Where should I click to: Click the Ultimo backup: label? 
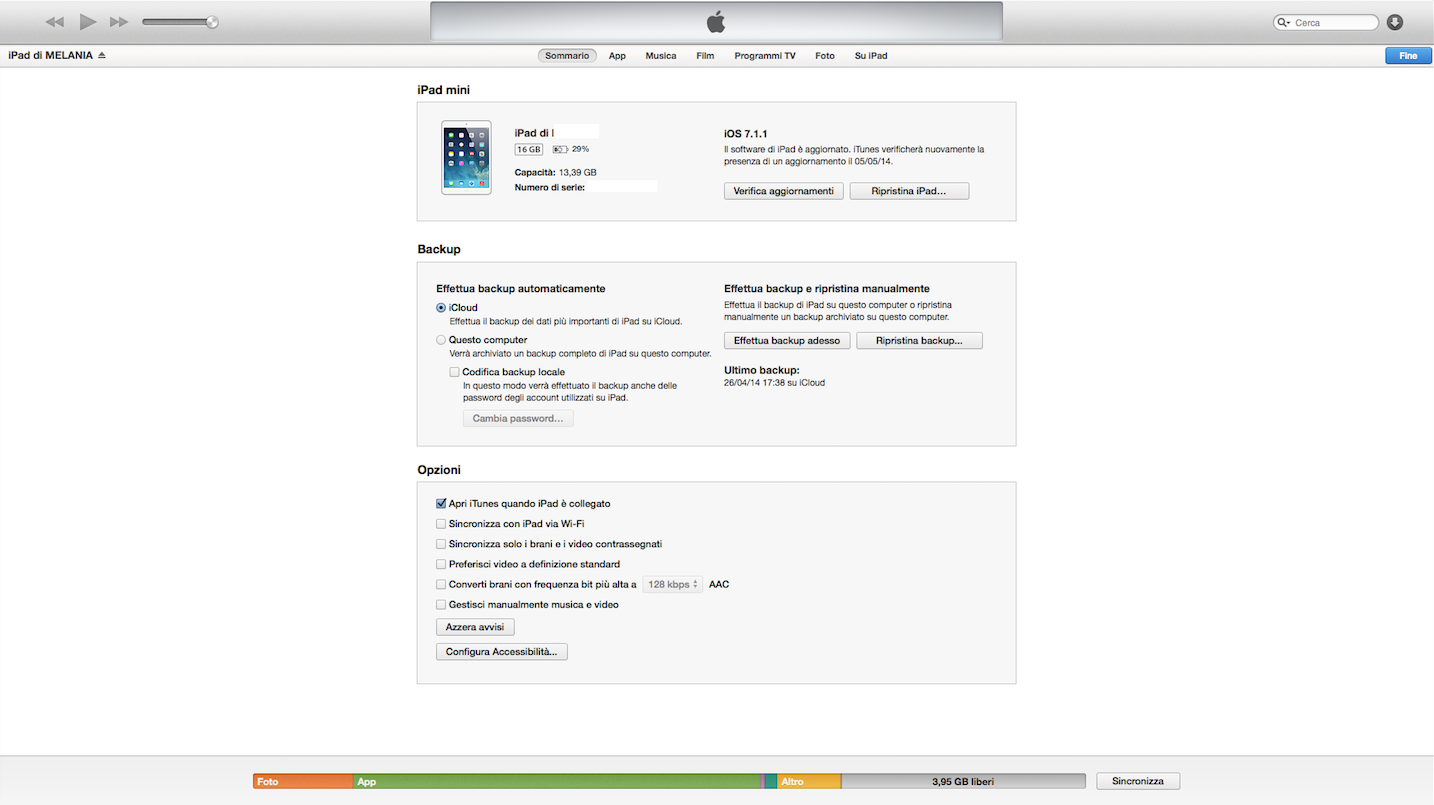(x=762, y=370)
